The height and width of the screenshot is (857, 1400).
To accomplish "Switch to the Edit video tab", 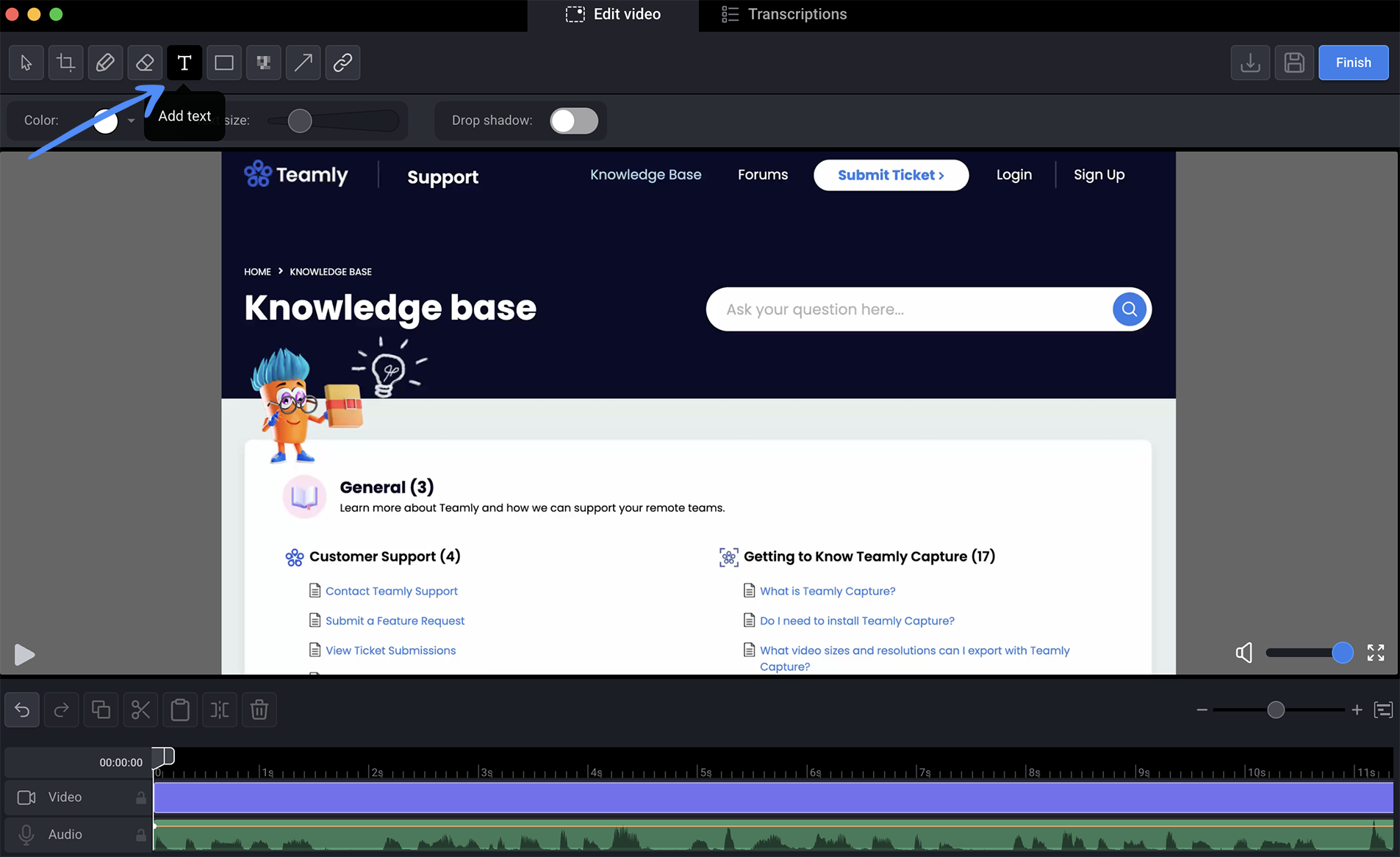I will [x=613, y=15].
